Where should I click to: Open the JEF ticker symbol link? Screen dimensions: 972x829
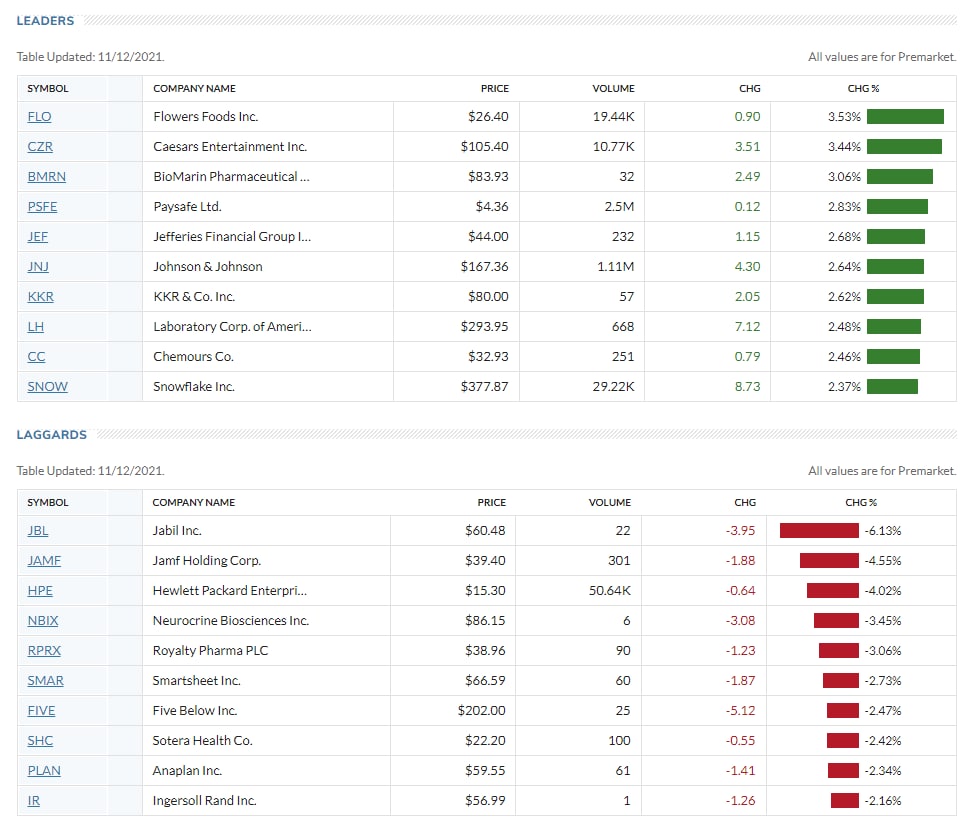[37, 236]
